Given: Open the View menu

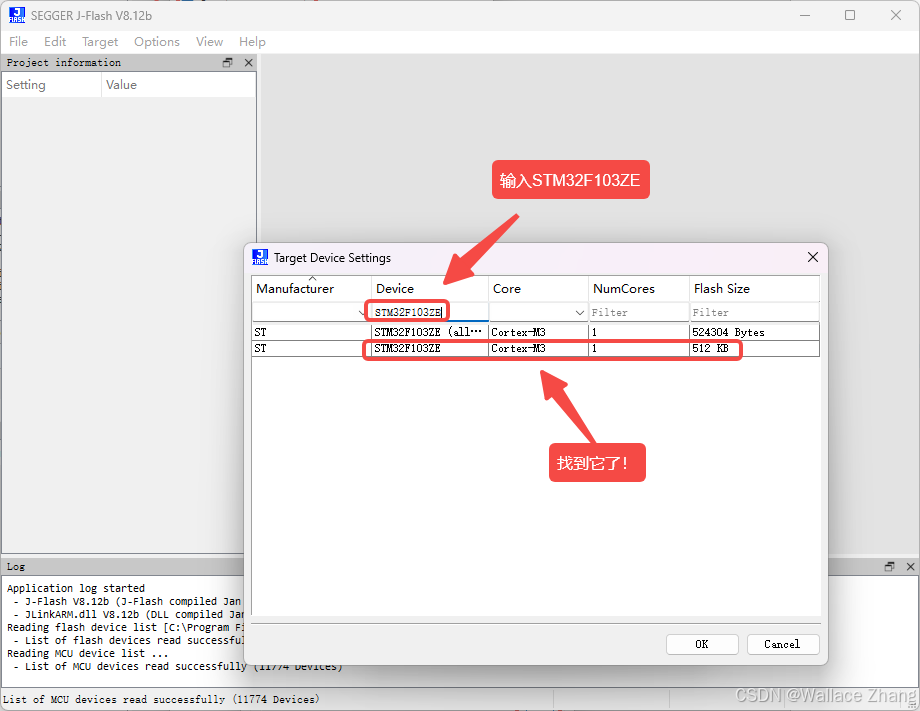Looking at the screenshot, I should tap(209, 42).
